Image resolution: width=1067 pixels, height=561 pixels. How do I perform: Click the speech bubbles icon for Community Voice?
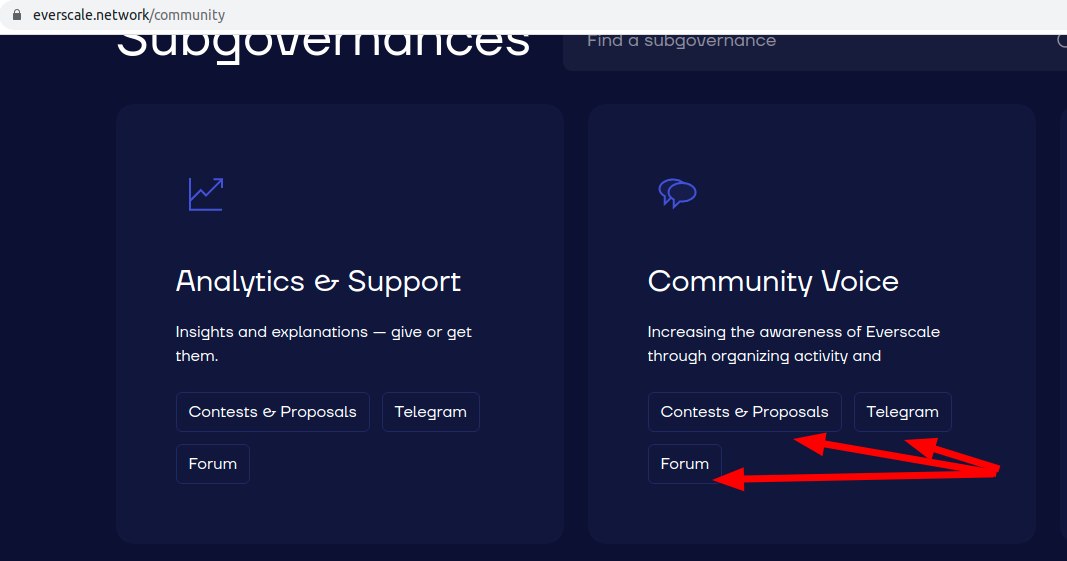[677, 193]
